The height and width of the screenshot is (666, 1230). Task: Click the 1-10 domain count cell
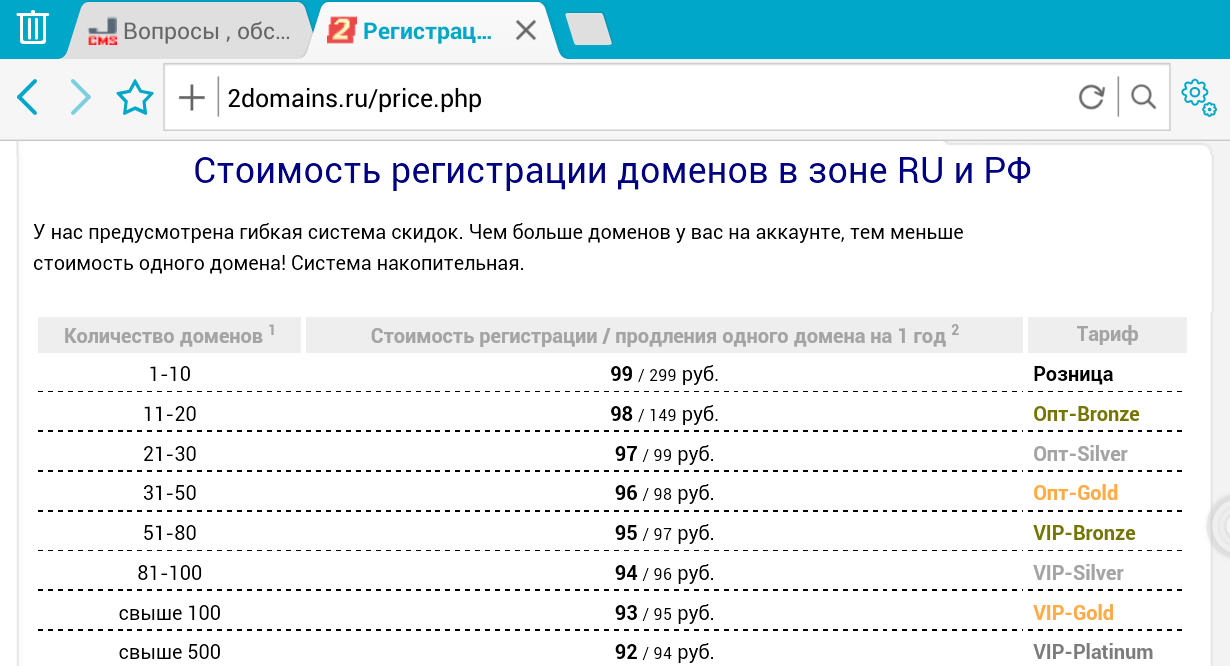pyautogui.click(x=170, y=374)
